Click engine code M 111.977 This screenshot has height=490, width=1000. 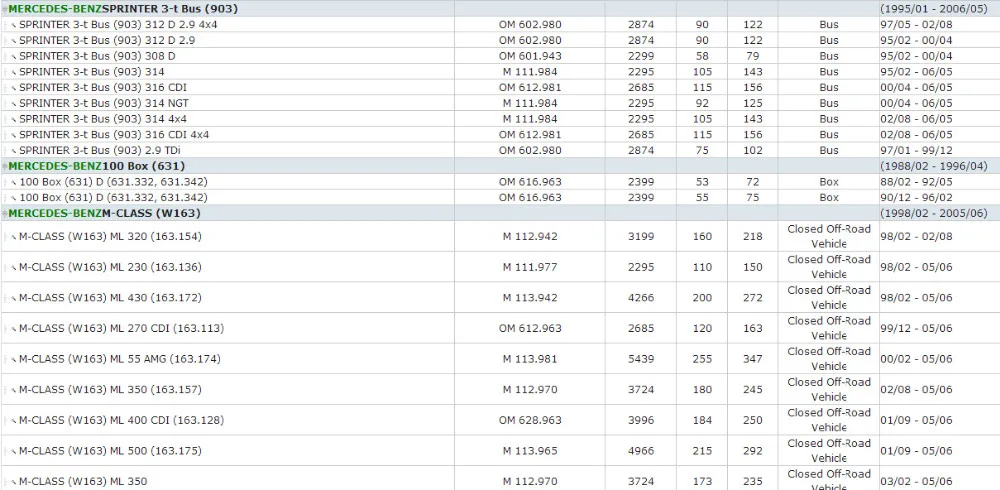(x=530, y=267)
